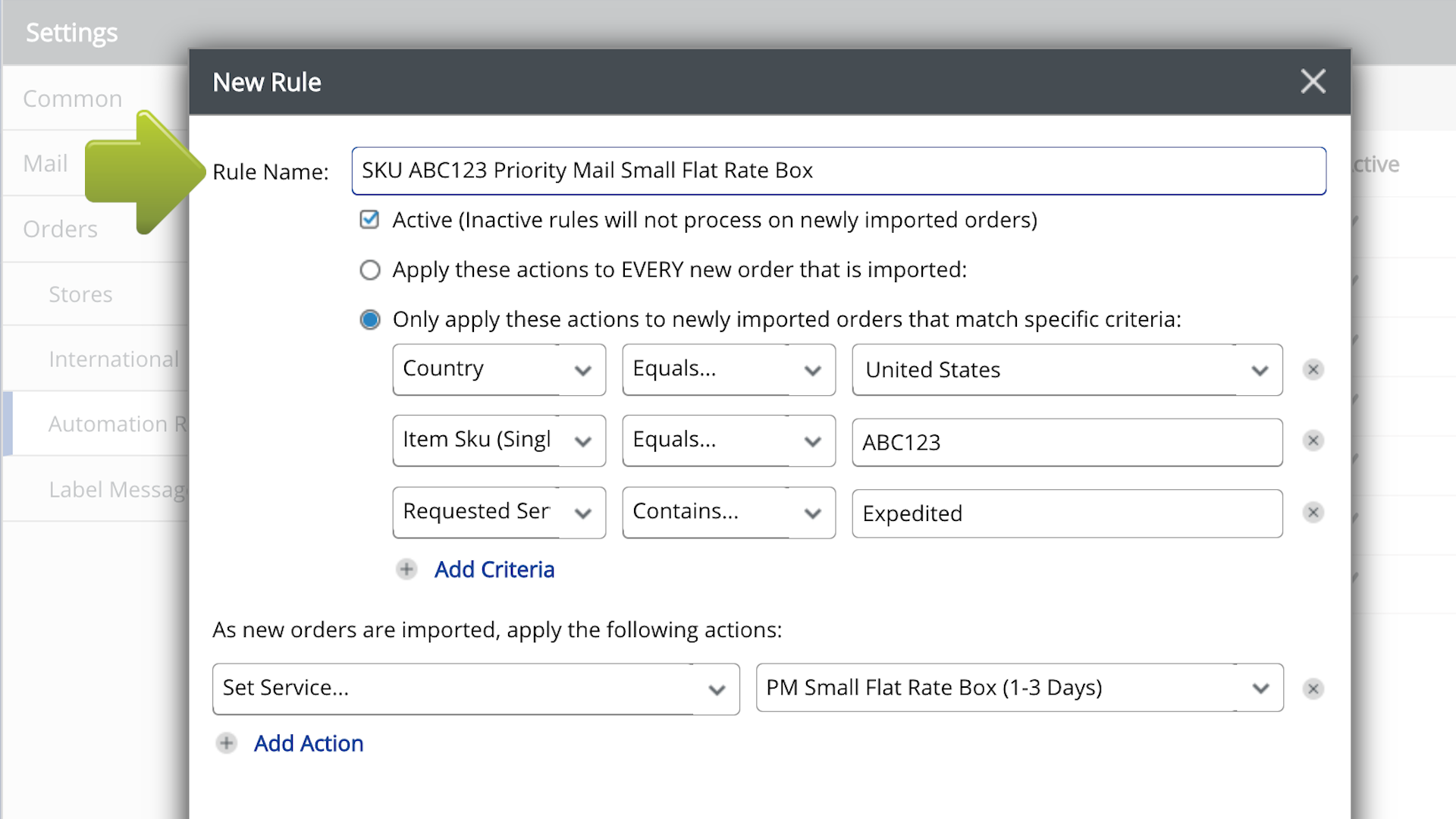Open the PM Small Flat Rate Box dropdown
1456x819 pixels.
(1019, 689)
